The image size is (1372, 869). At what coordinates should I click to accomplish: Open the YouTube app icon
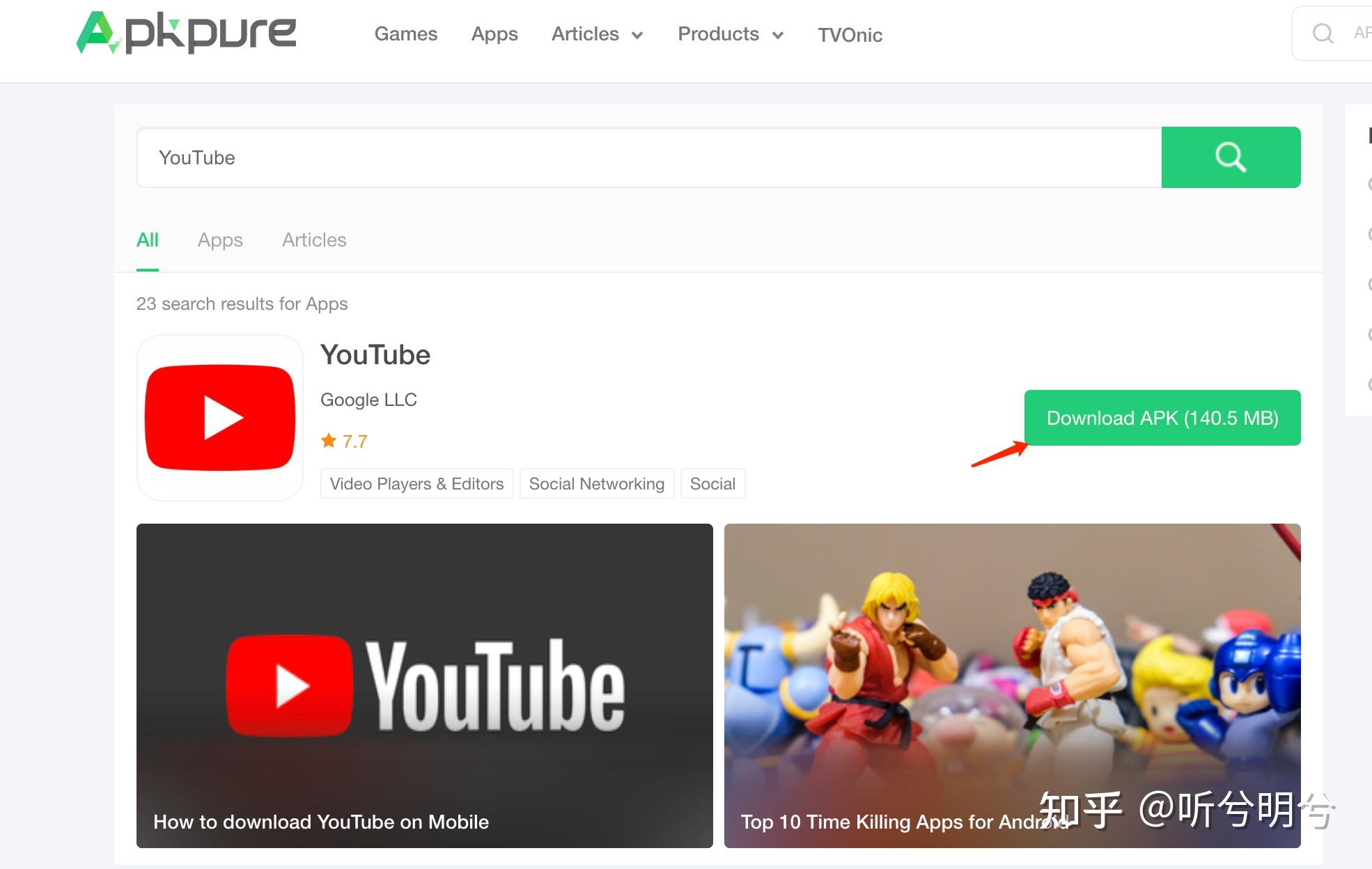tap(220, 418)
